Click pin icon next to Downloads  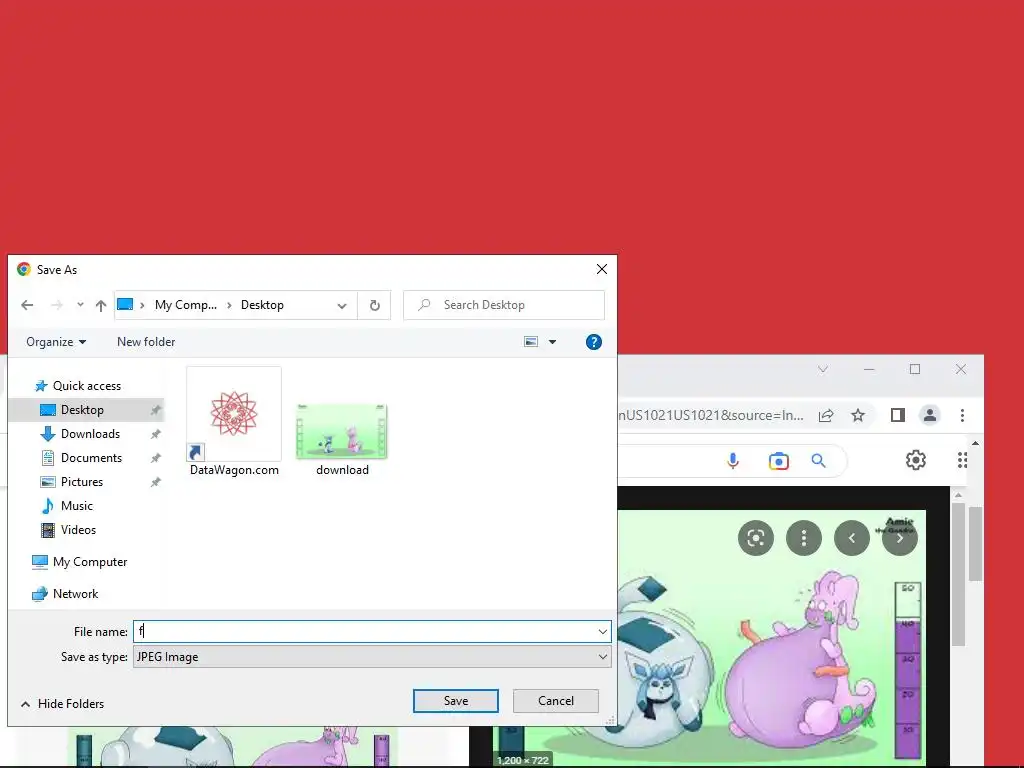pyautogui.click(x=155, y=434)
